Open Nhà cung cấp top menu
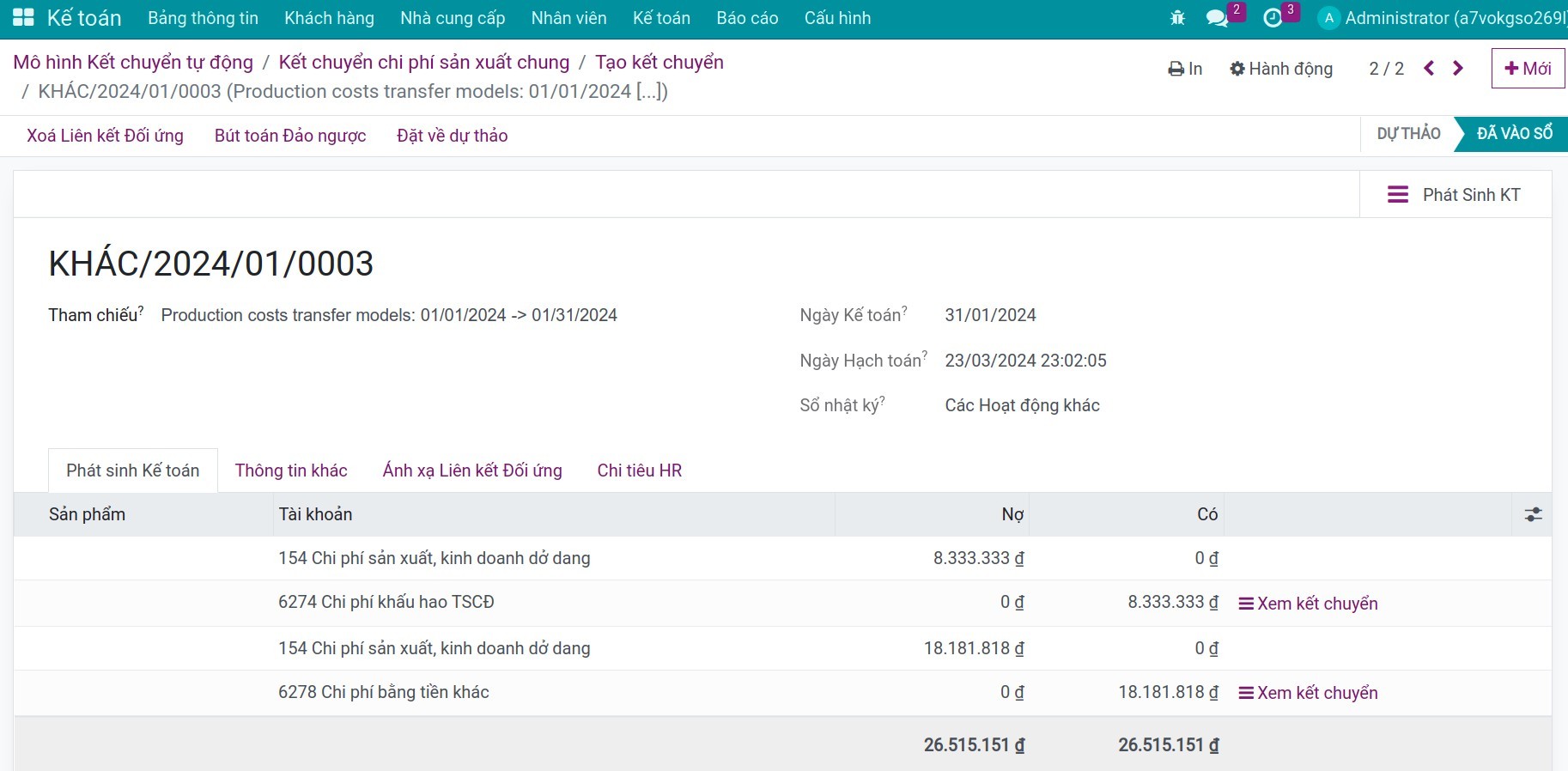The width and height of the screenshot is (1568, 771). [453, 18]
